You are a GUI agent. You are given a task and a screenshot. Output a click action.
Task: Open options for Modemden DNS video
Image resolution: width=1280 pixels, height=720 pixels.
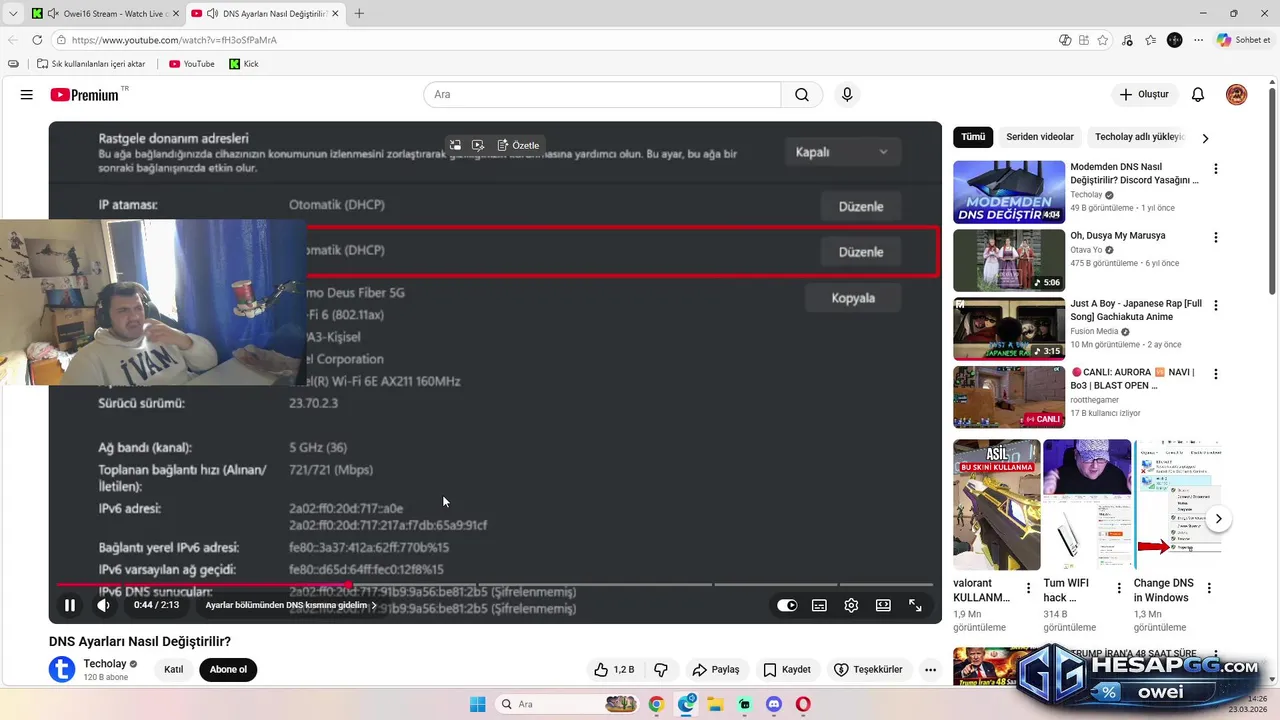tap(1216, 169)
